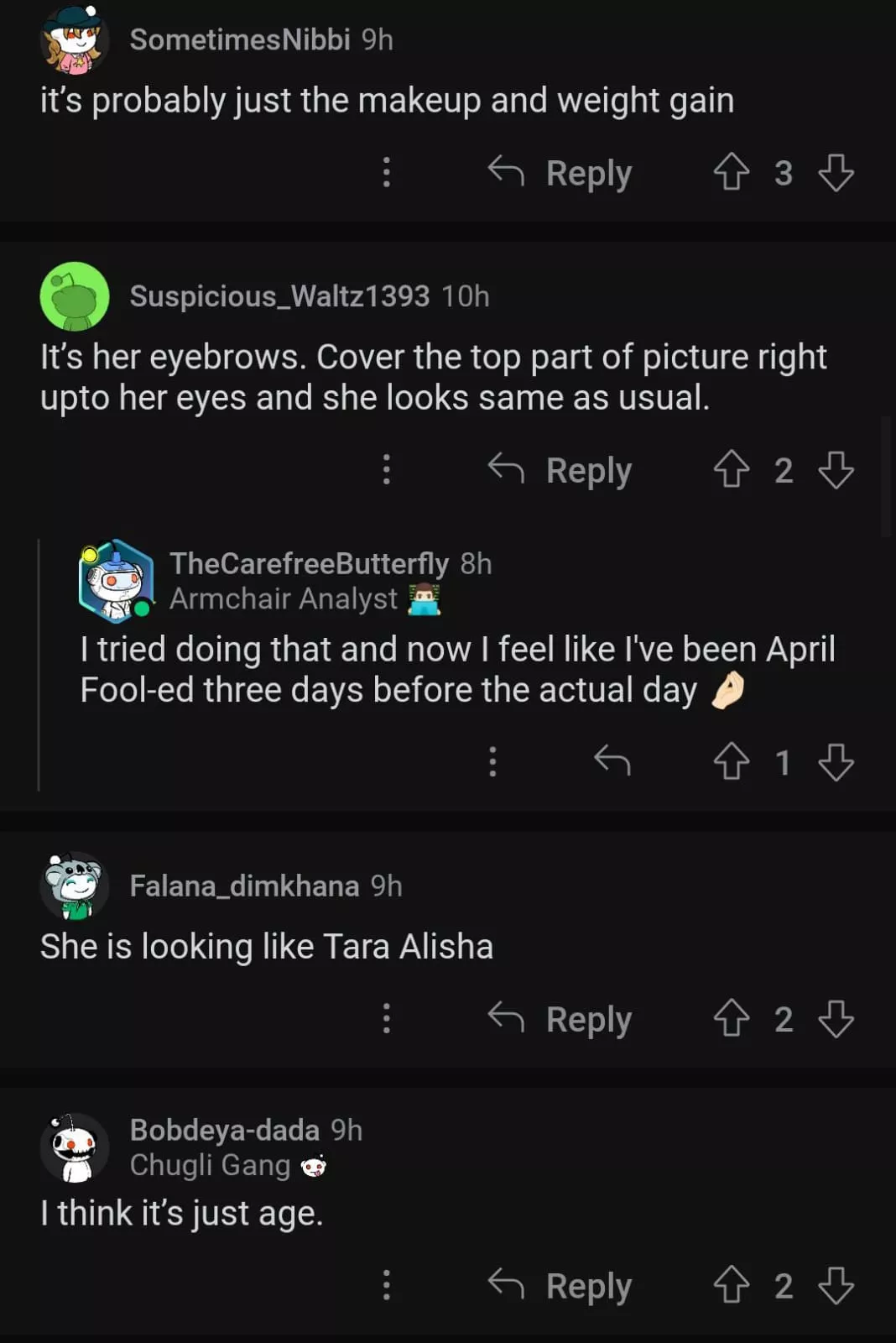Upvote Falana_dimkhana's Tara Alisha comment
Screen dimensions: 896x1343
(731, 1019)
